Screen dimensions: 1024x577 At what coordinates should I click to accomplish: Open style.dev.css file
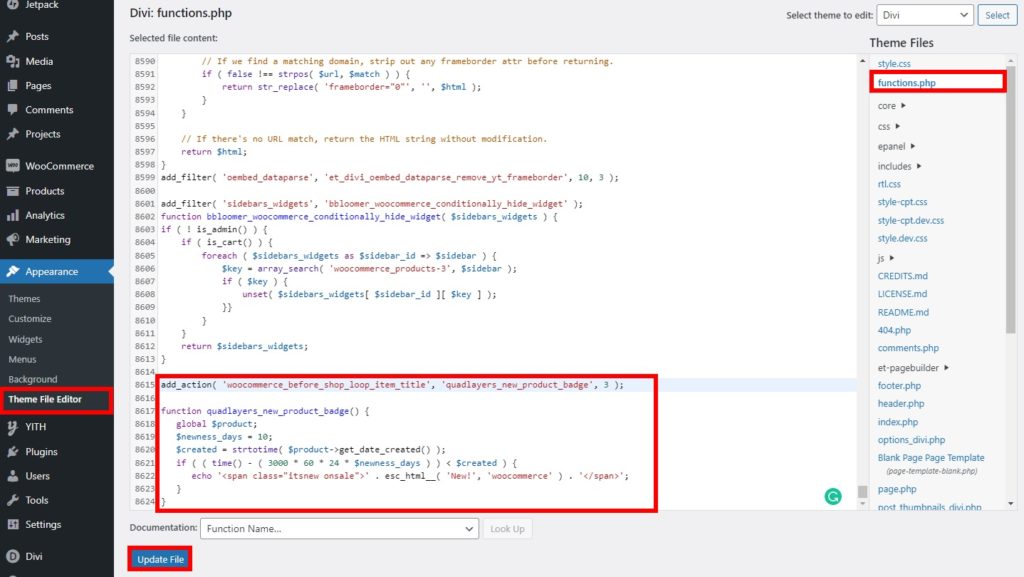[x=902, y=238]
